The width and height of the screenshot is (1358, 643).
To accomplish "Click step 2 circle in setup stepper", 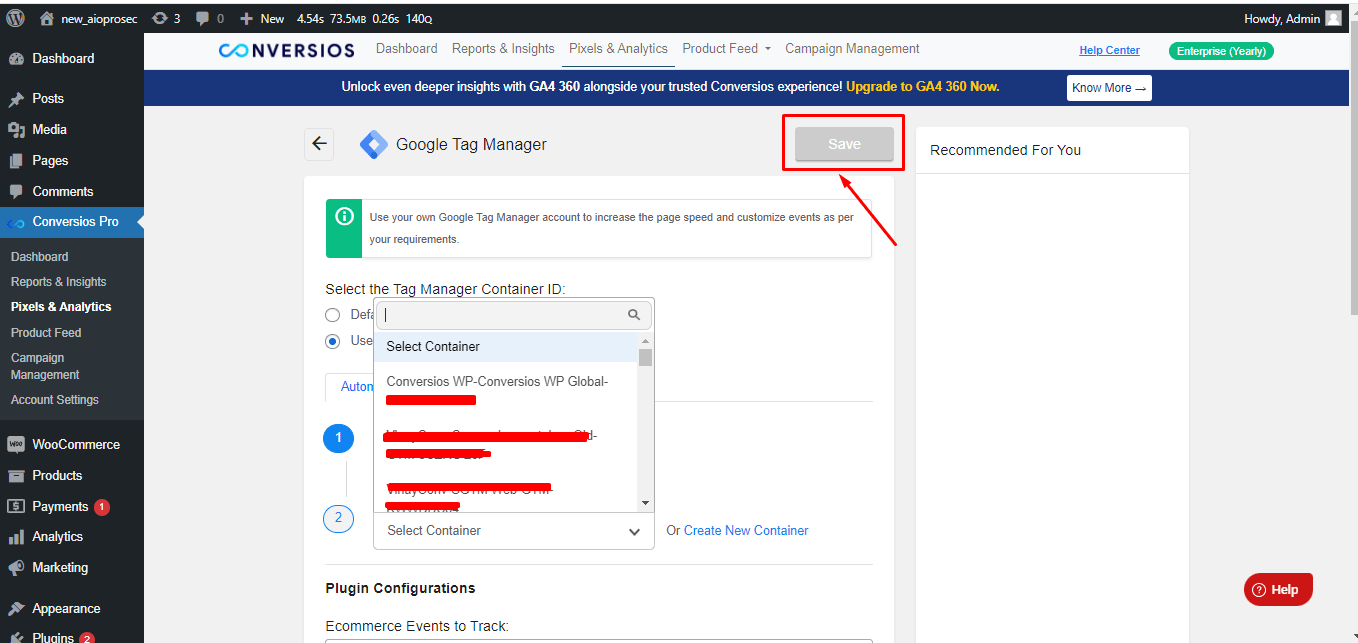I will pyautogui.click(x=338, y=518).
